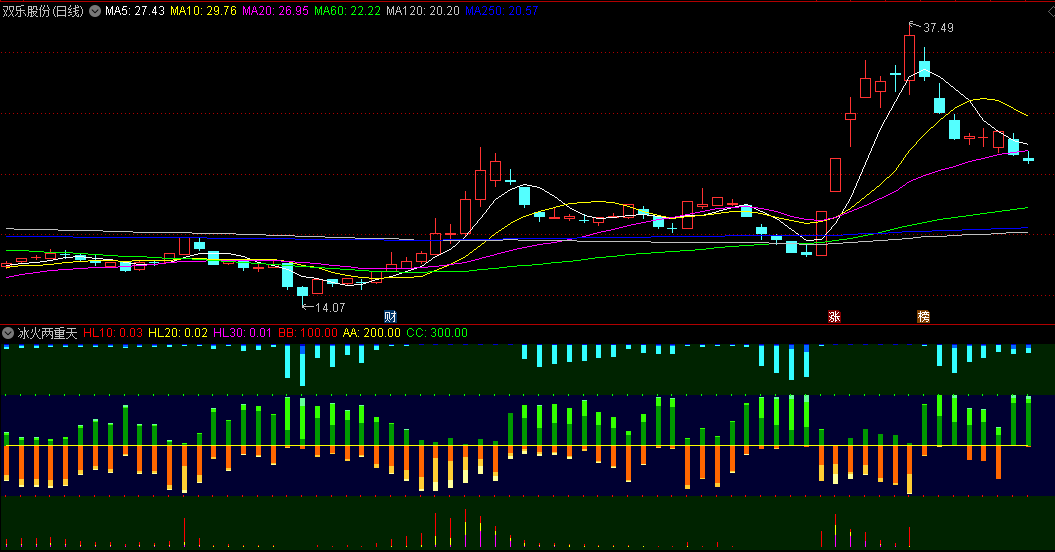Screen dimensions: 1055x552
Task: Click the MA20: 26.95 label
Action: click(275, 11)
